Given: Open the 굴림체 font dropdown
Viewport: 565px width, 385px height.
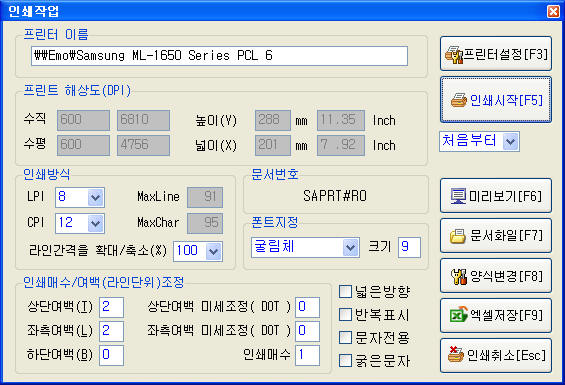Looking at the screenshot, I should tap(351, 248).
